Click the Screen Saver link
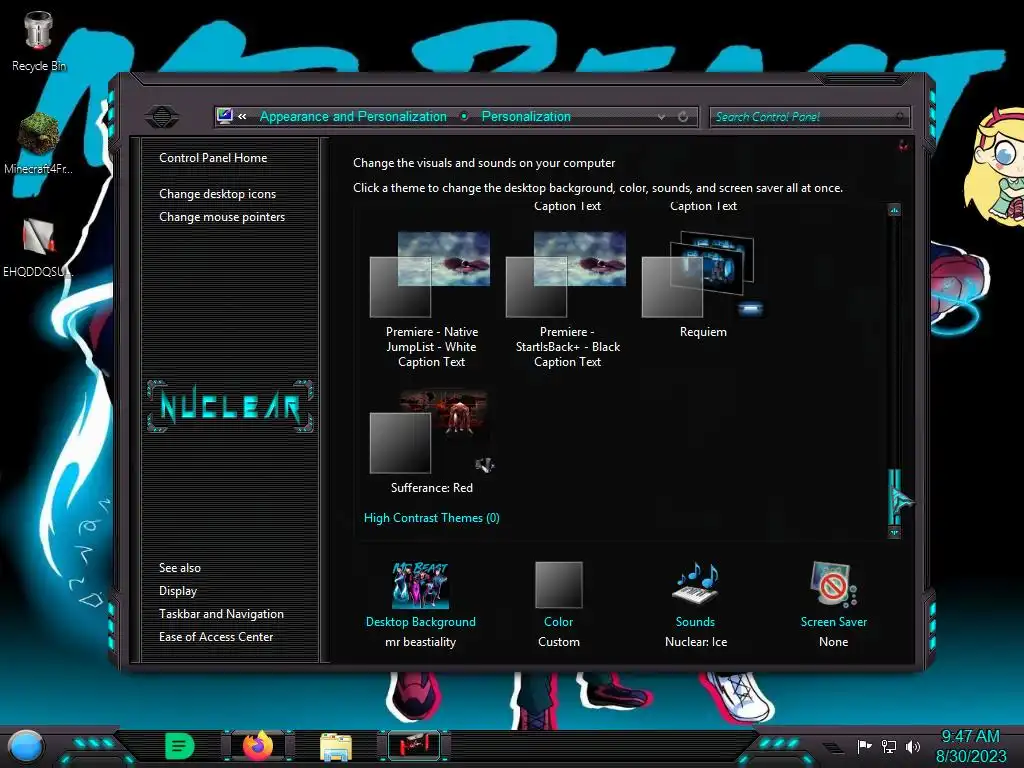The width and height of the screenshot is (1024, 768). 834,622
